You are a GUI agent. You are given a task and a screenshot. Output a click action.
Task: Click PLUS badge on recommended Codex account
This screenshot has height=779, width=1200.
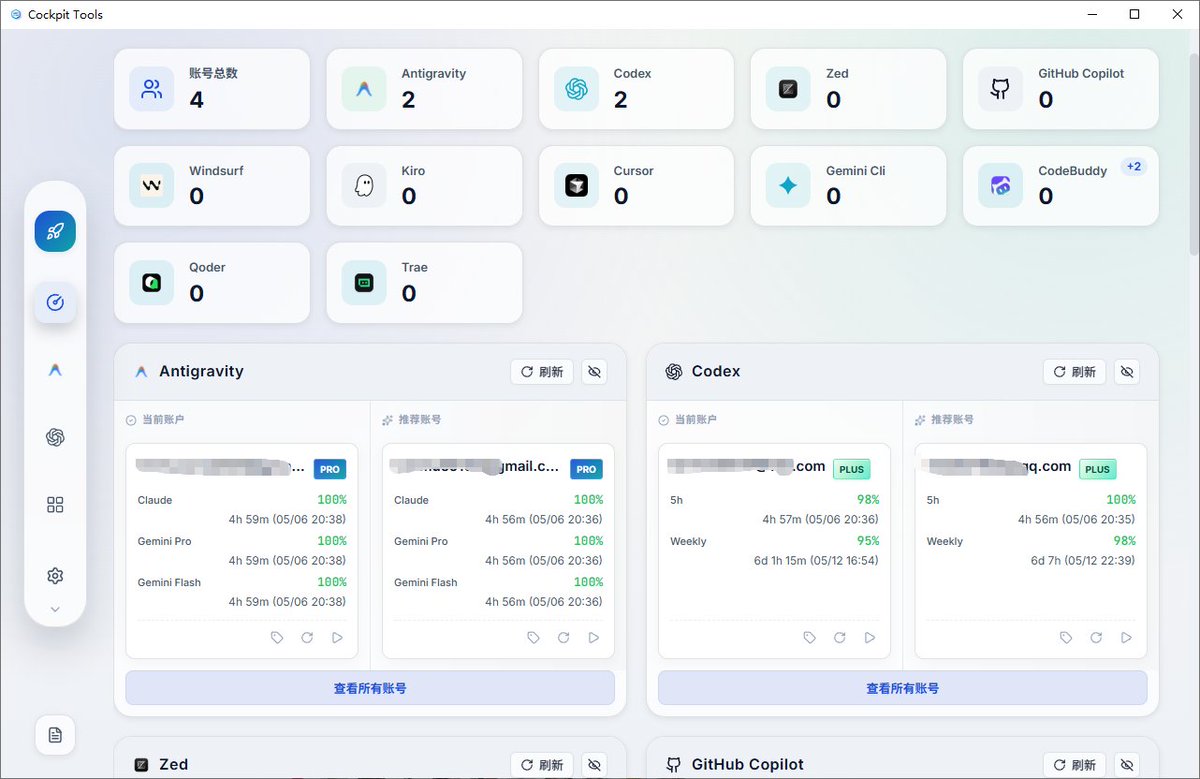click(x=1098, y=469)
